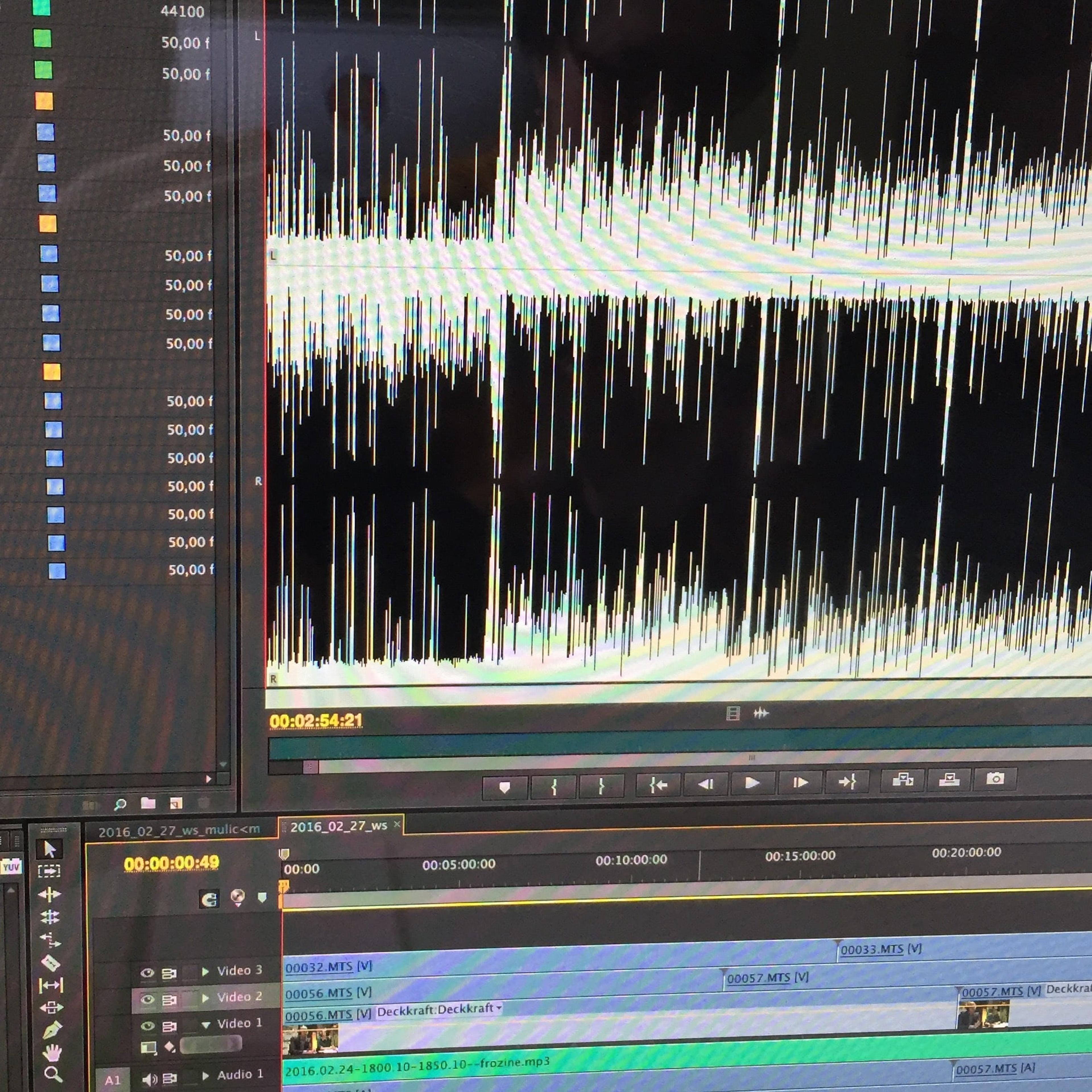Hide the Video 1 track output
This screenshot has height=1092, width=1092.
tap(148, 1025)
